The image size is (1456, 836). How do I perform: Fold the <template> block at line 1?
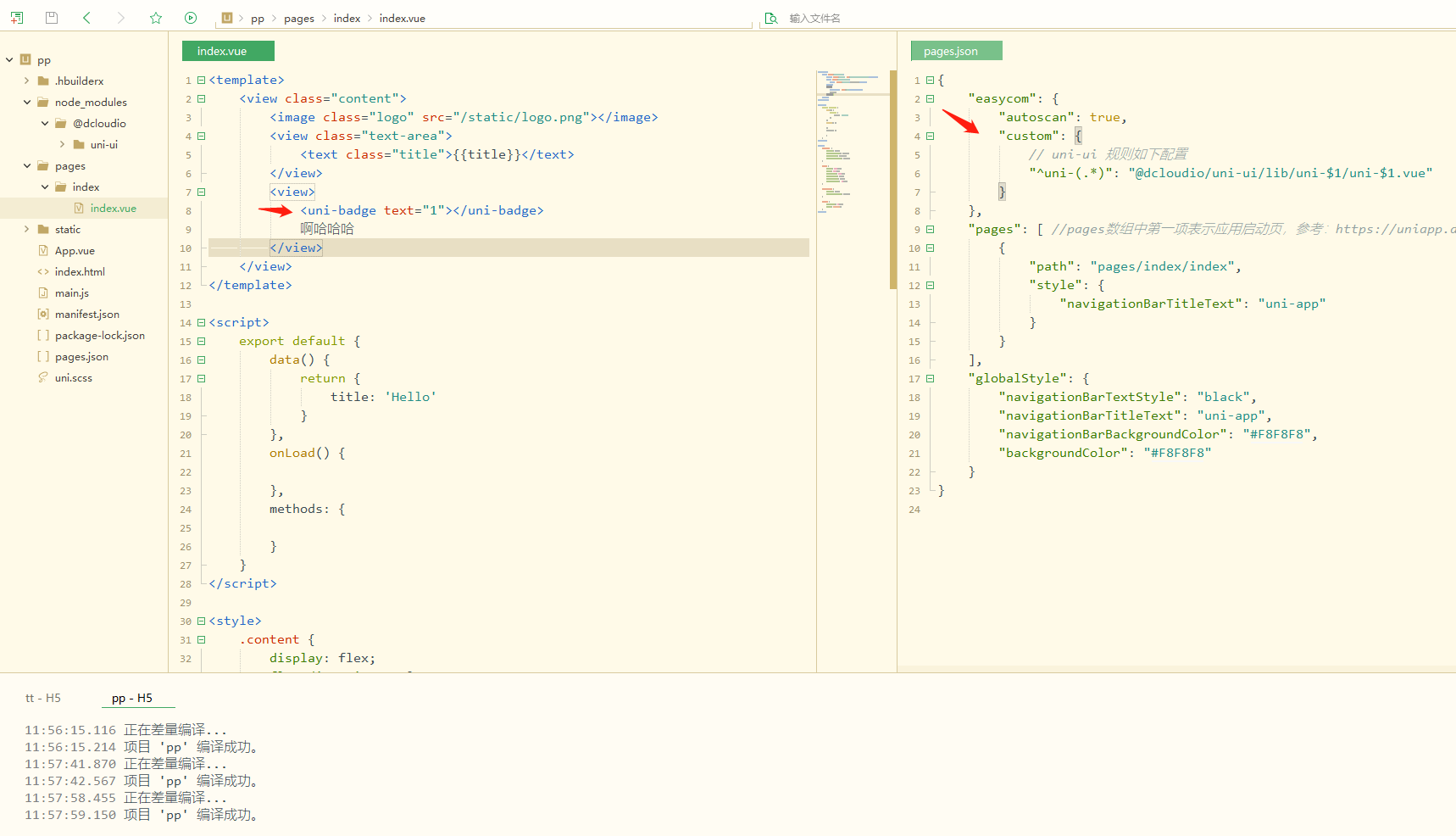click(x=202, y=80)
